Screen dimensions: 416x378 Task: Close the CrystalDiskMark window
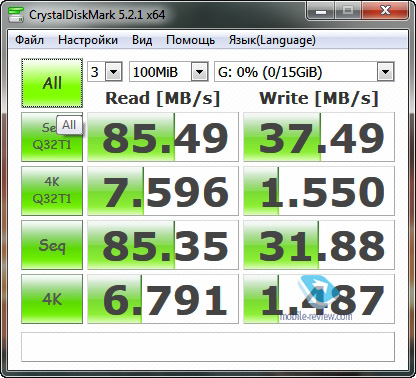point(385,11)
